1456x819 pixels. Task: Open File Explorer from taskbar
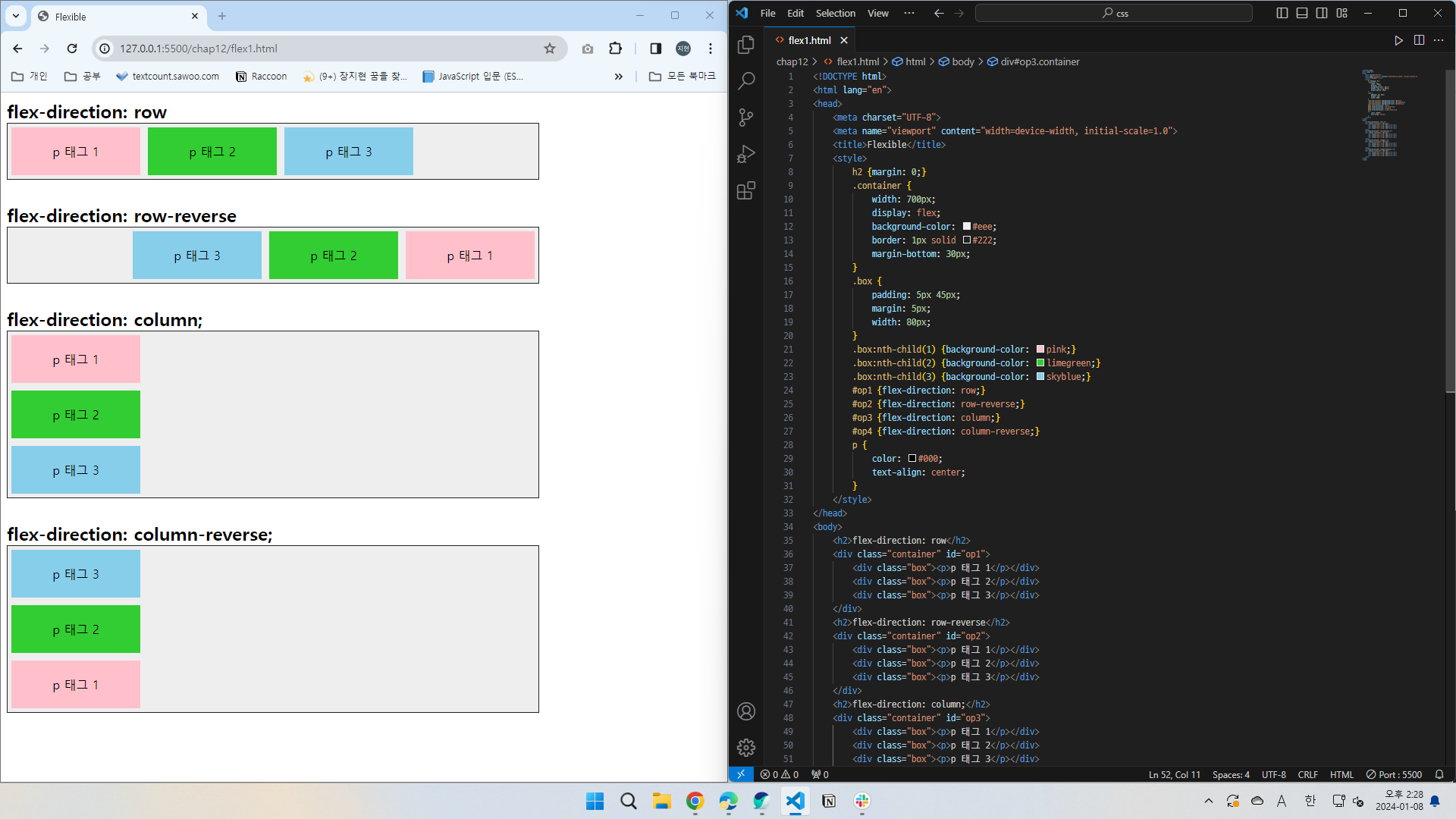(662, 801)
